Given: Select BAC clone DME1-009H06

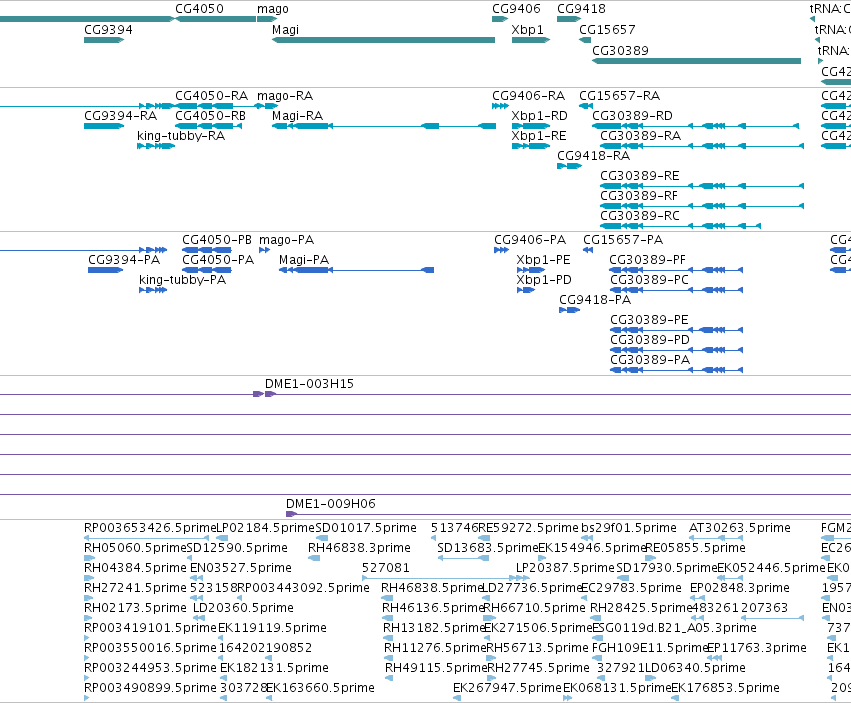Looking at the screenshot, I should click(x=331, y=504).
